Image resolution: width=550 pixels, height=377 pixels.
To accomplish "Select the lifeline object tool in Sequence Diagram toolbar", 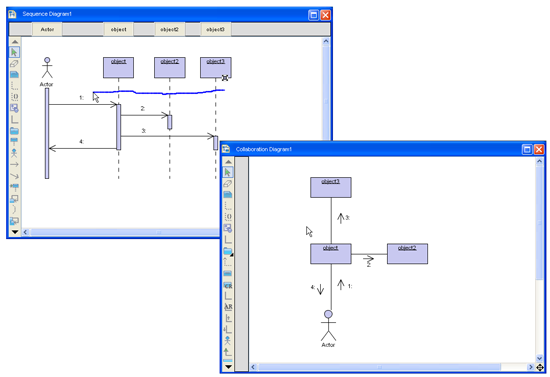I will click(14, 142).
